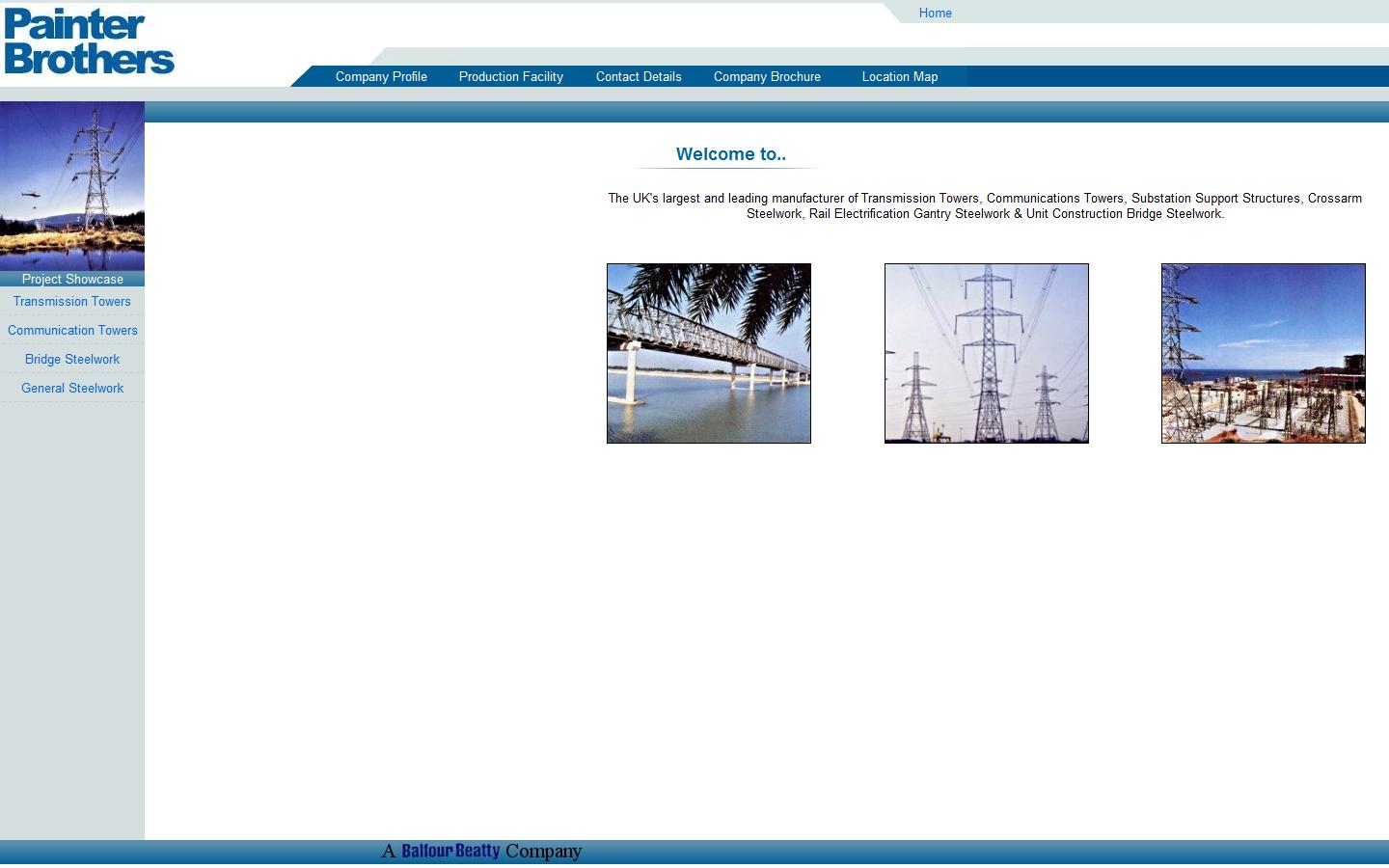Open the Company Profile menu item
This screenshot has width=1389, height=868.
pyautogui.click(x=381, y=77)
